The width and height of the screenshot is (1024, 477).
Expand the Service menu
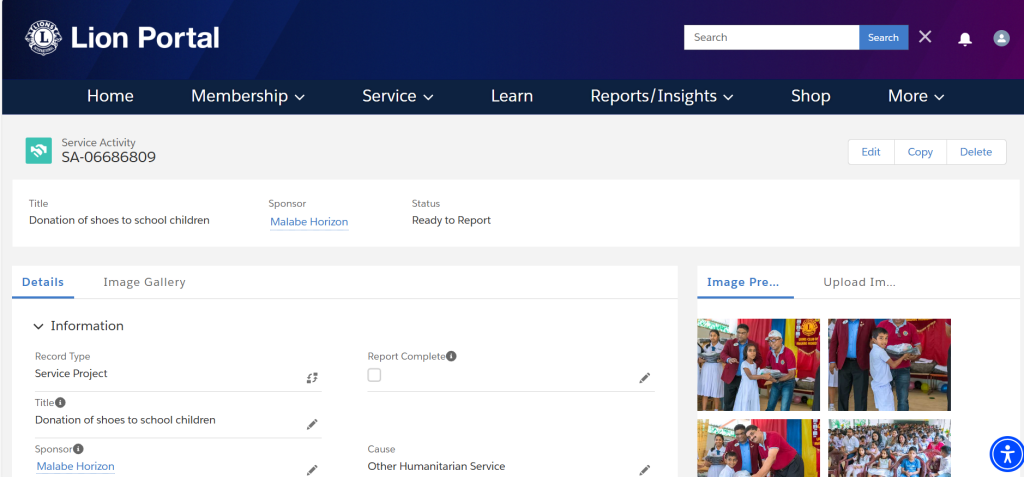[x=398, y=96]
